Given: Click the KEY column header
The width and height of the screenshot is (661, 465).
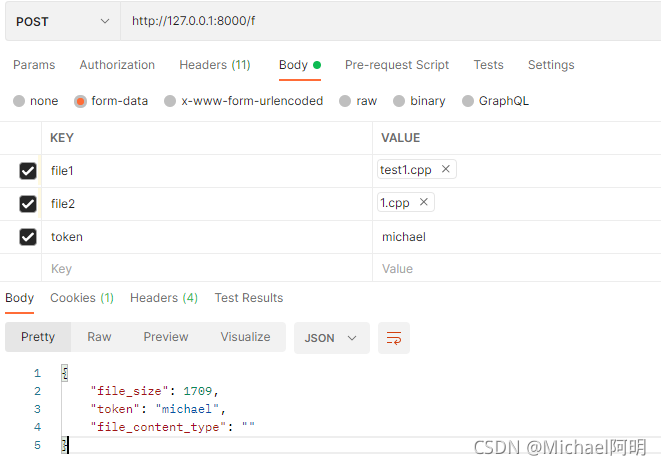Looking at the screenshot, I should (62, 138).
